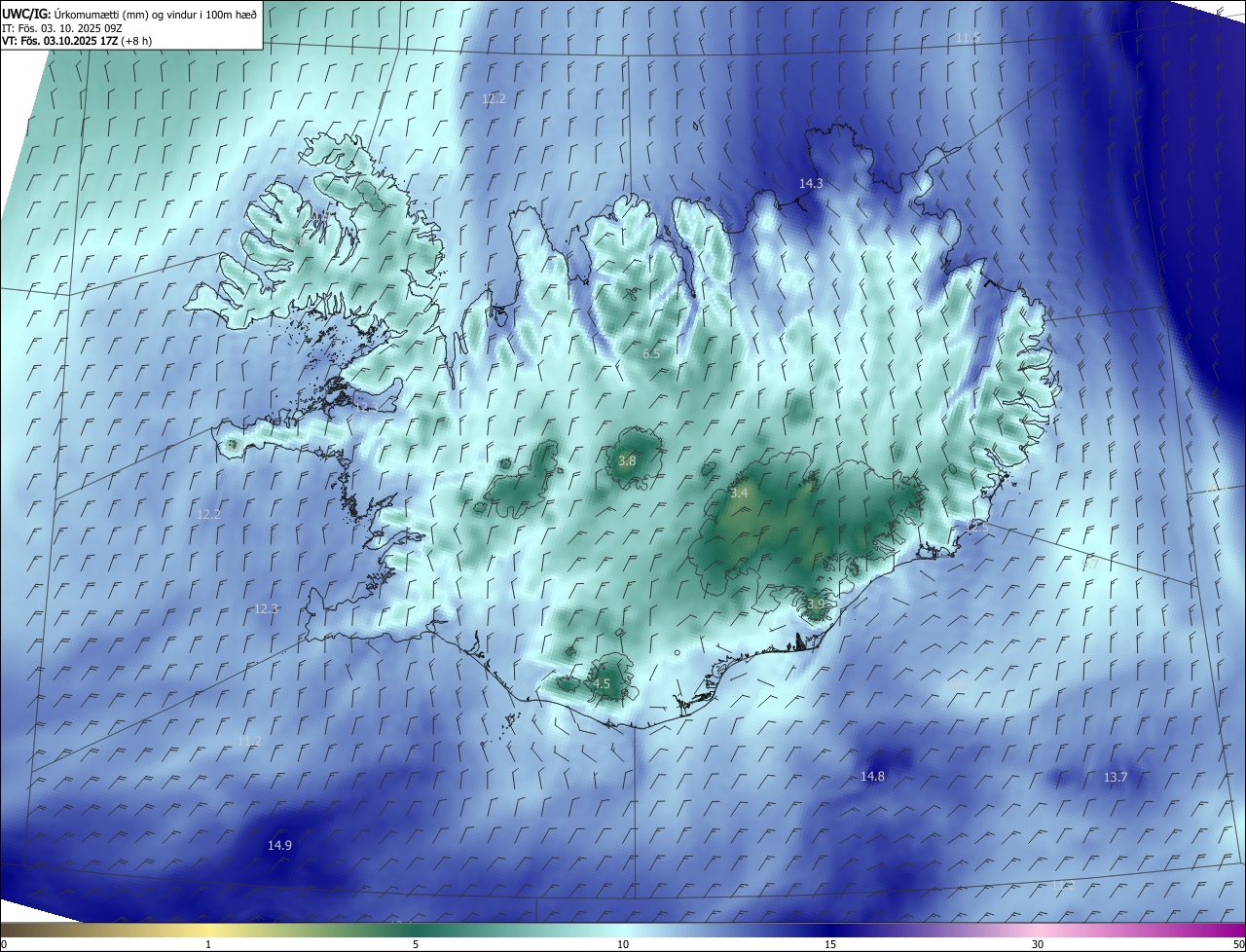Screen dimensions: 1246x952
Task: Click the 13.7 value label on the map
Action: point(1115,777)
